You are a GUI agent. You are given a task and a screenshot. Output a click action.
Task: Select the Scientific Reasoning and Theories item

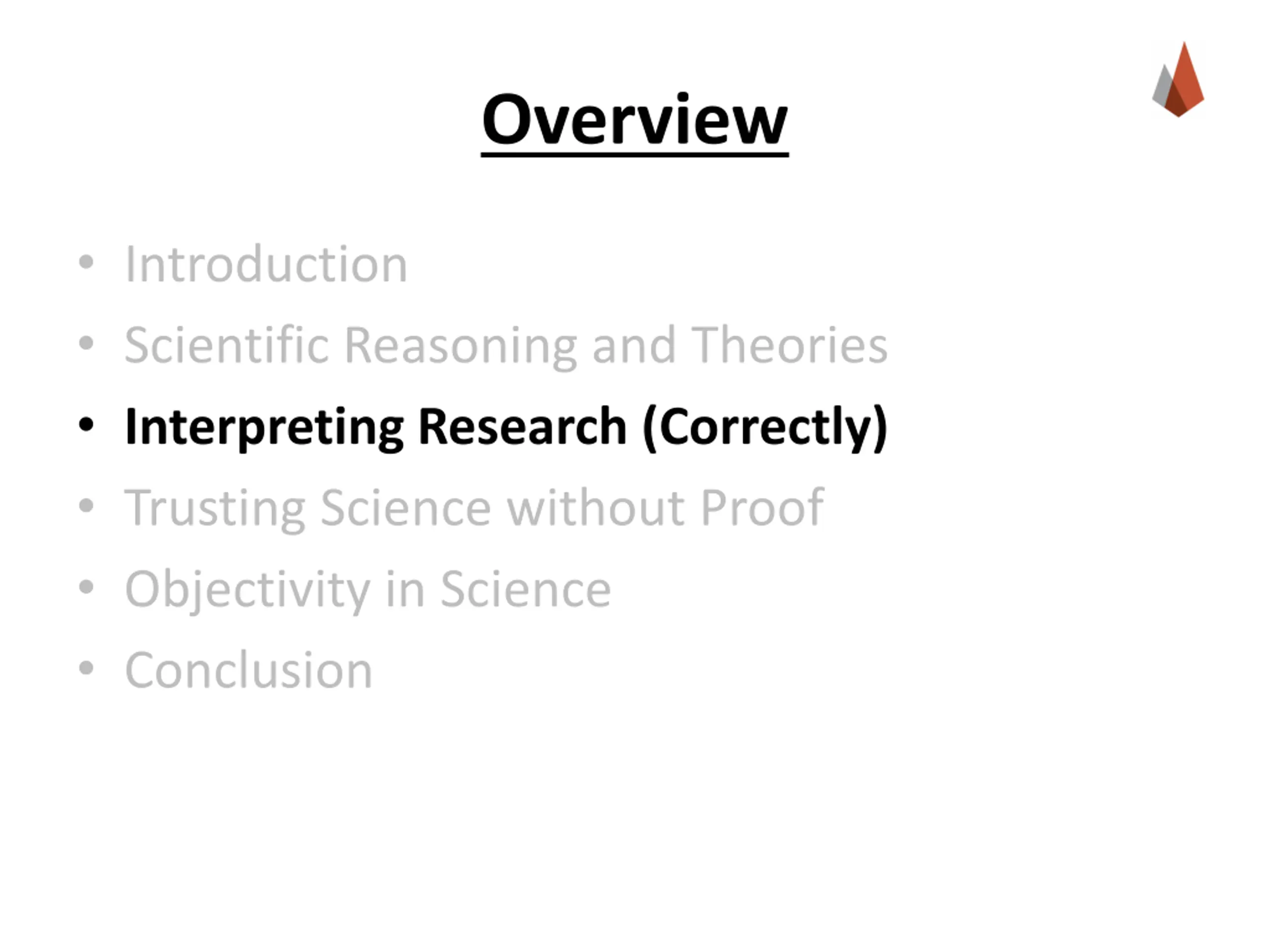tap(506, 345)
